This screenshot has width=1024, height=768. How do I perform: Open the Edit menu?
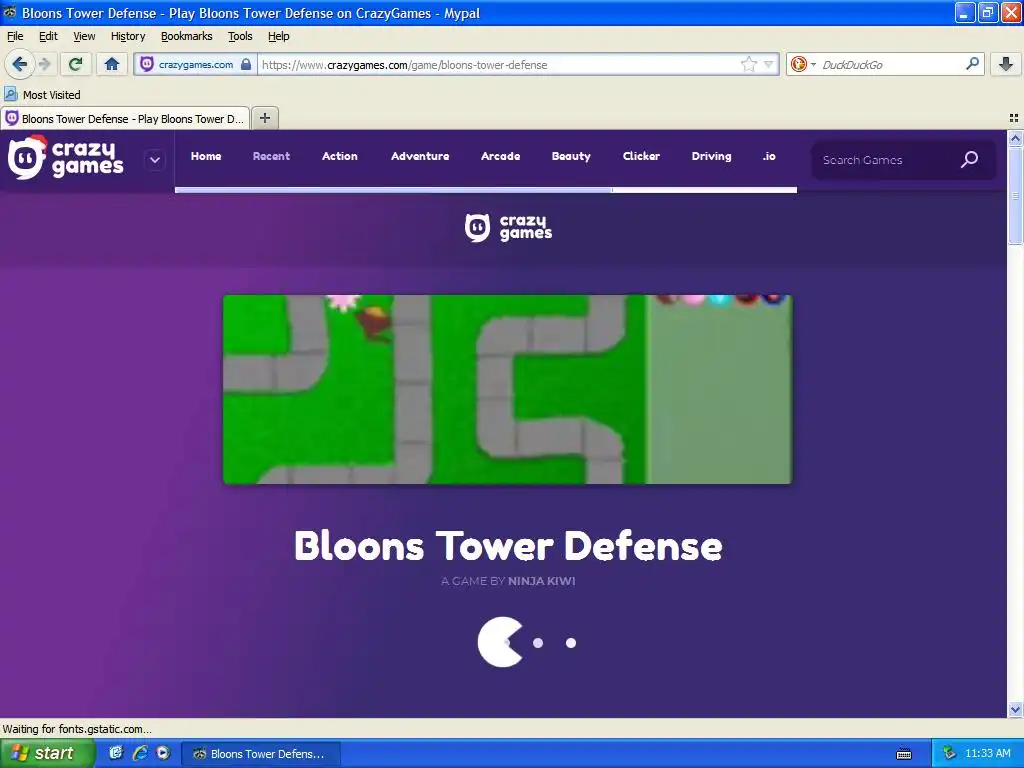pos(48,36)
